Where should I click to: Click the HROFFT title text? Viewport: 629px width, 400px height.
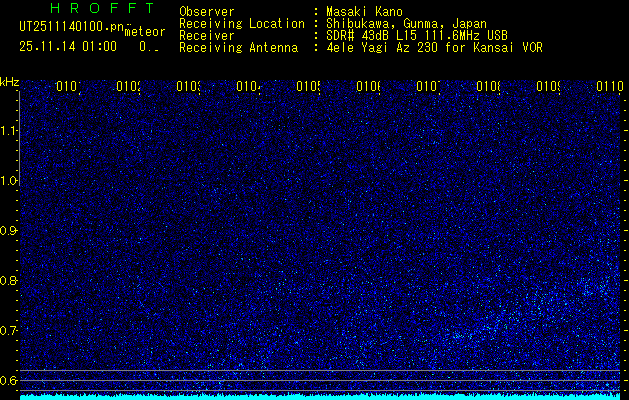(x=102, y=8)
